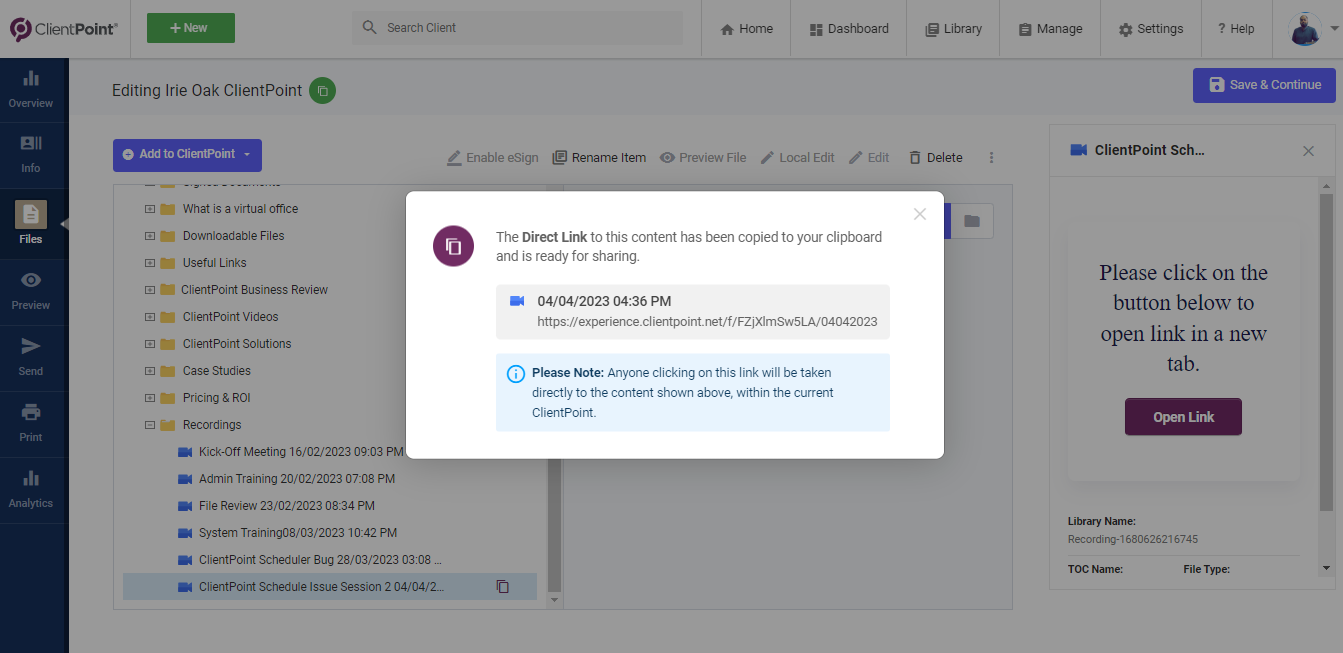Click Rename Item toolbar option

pos(599,158)
